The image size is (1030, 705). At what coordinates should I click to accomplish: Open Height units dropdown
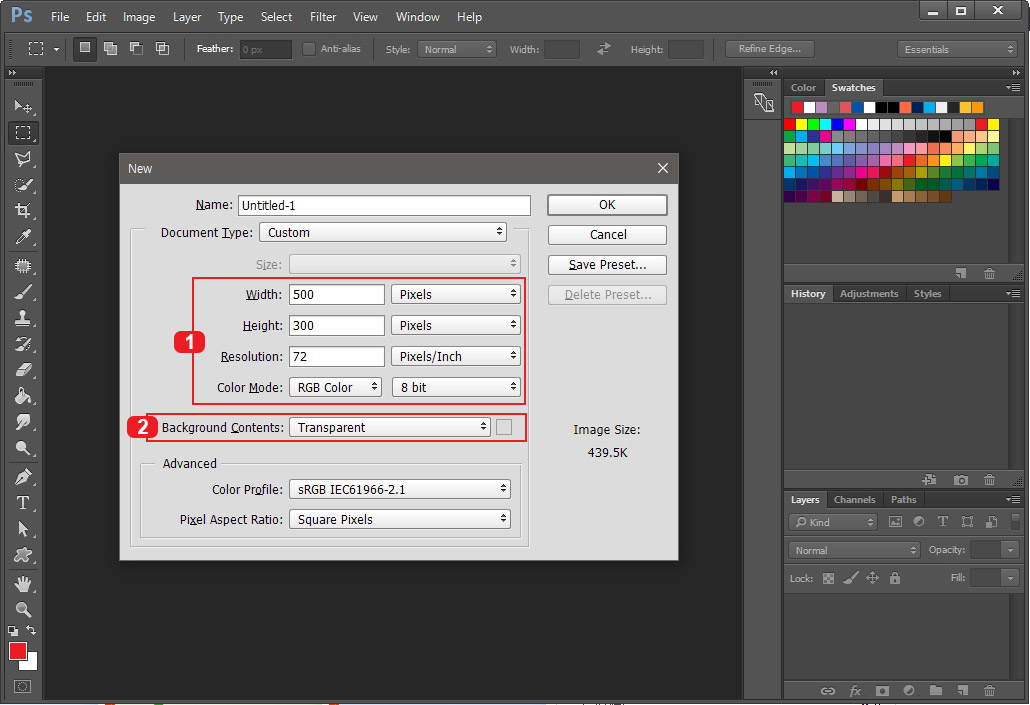pyautogui.click(x=456, y=325)
